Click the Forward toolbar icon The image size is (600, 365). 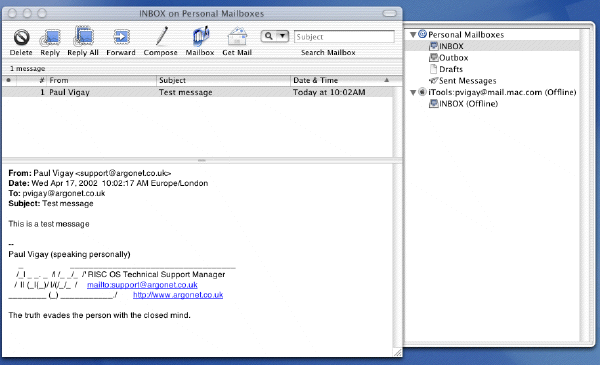tap(121, 37)
